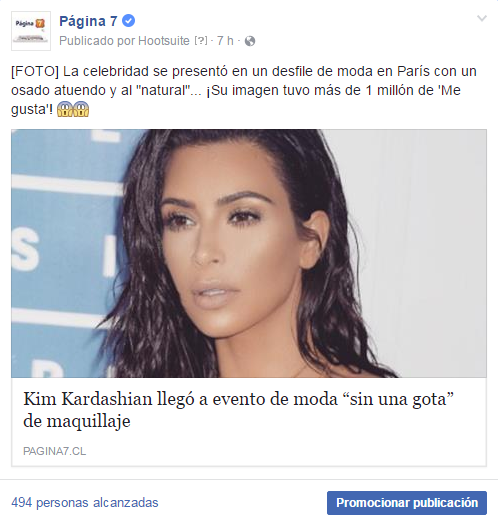
Task: Open the 7 h timestamp link
Action: pos(225,41)
